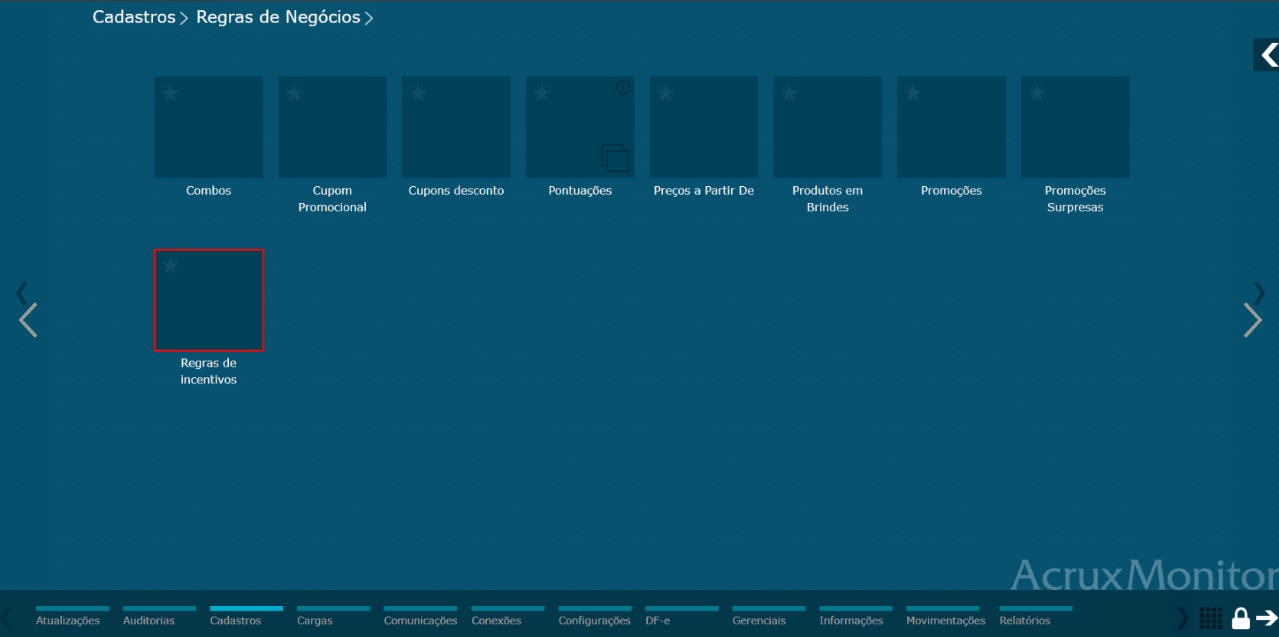
Task: Toggle favorite star on Produtos em Brindes
Action: tap(789, 93)
